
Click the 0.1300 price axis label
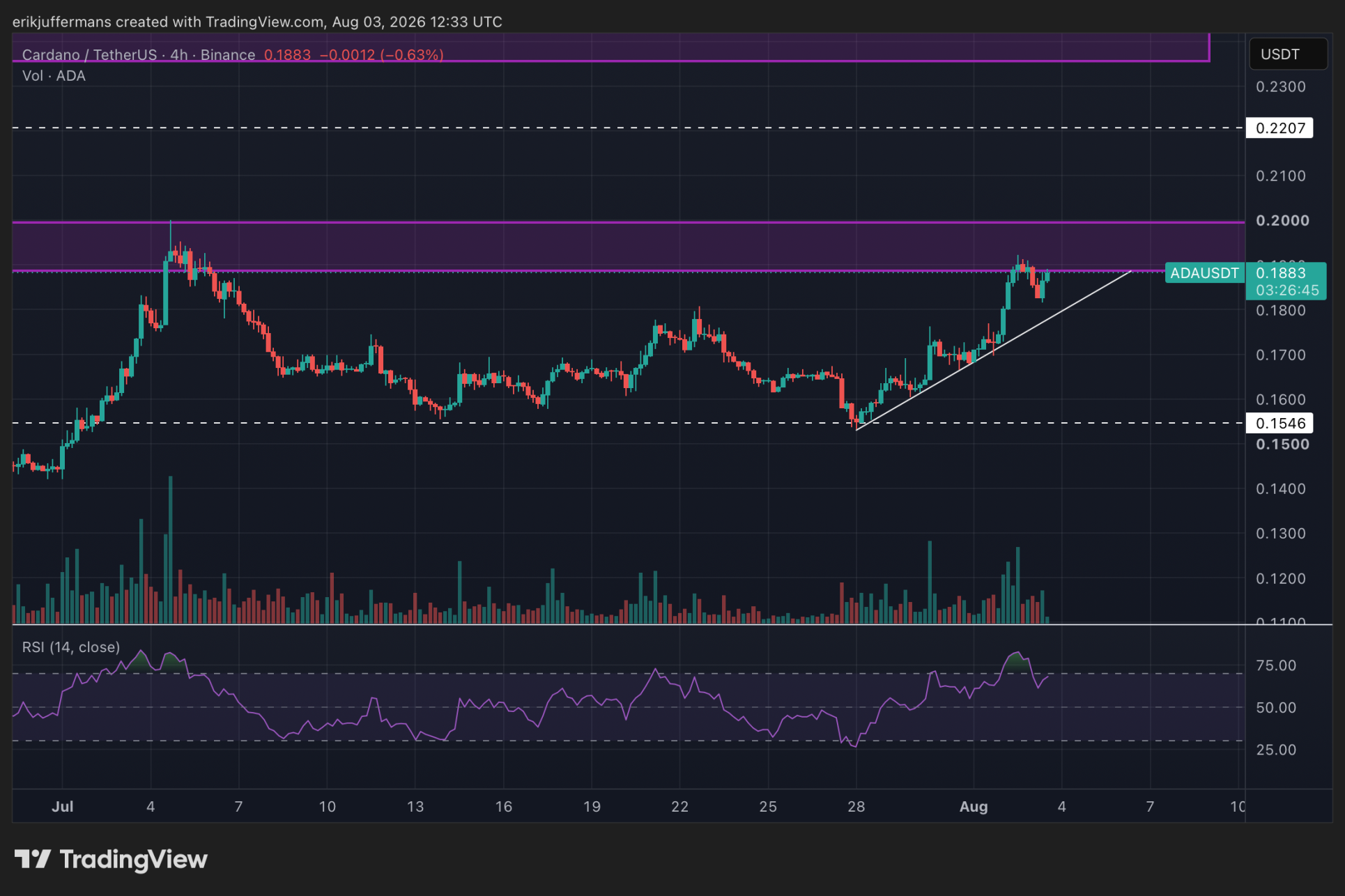point(1280,533)
